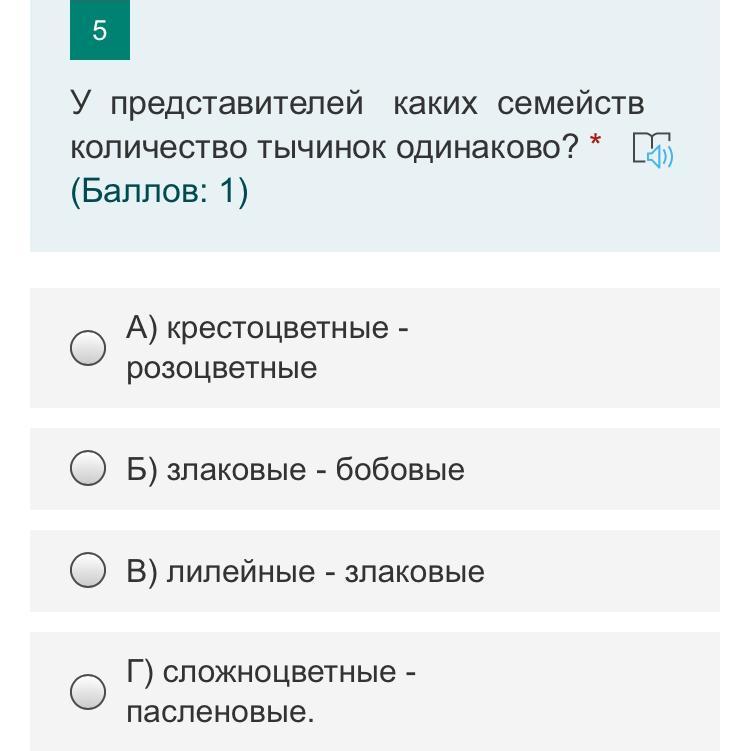Click the word "пасленовые" in option Г

tap(219, 712)
